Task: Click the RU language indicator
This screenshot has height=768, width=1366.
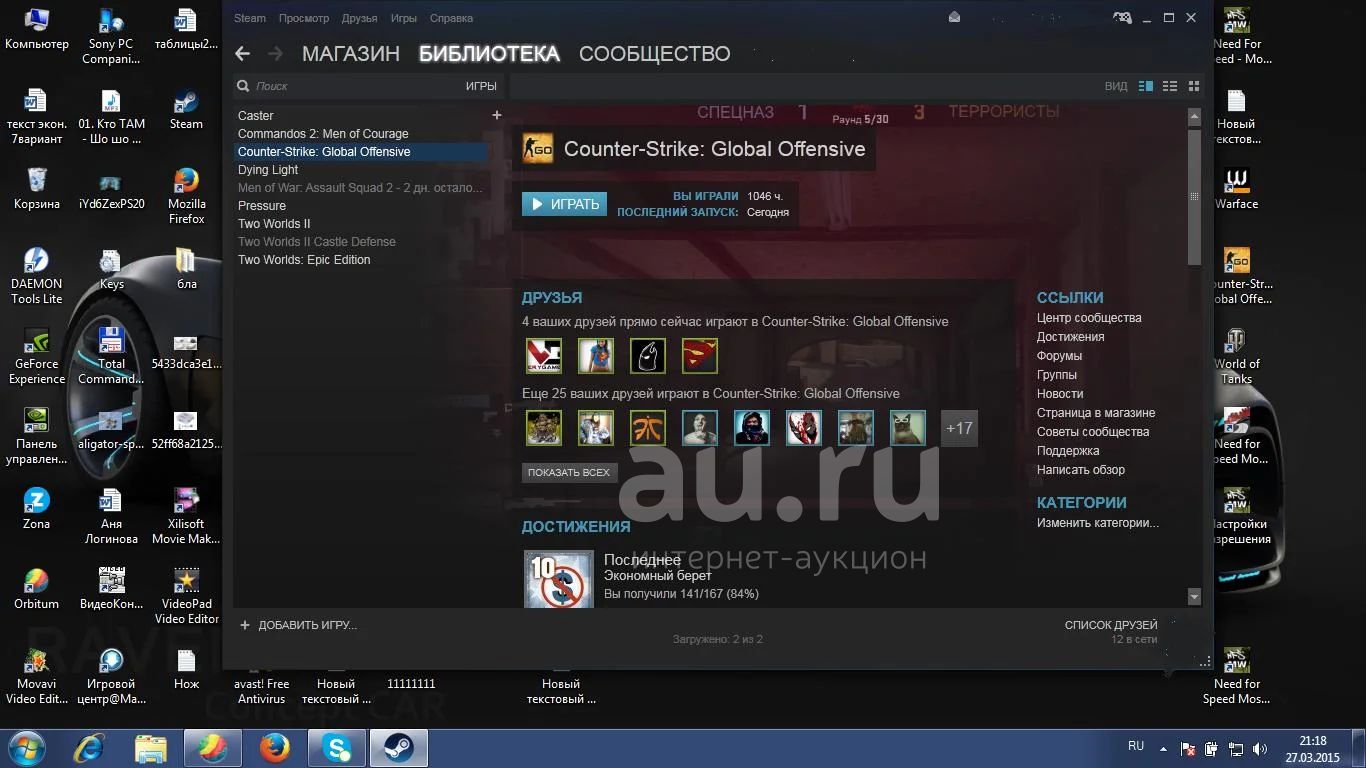Action: 1136,746
